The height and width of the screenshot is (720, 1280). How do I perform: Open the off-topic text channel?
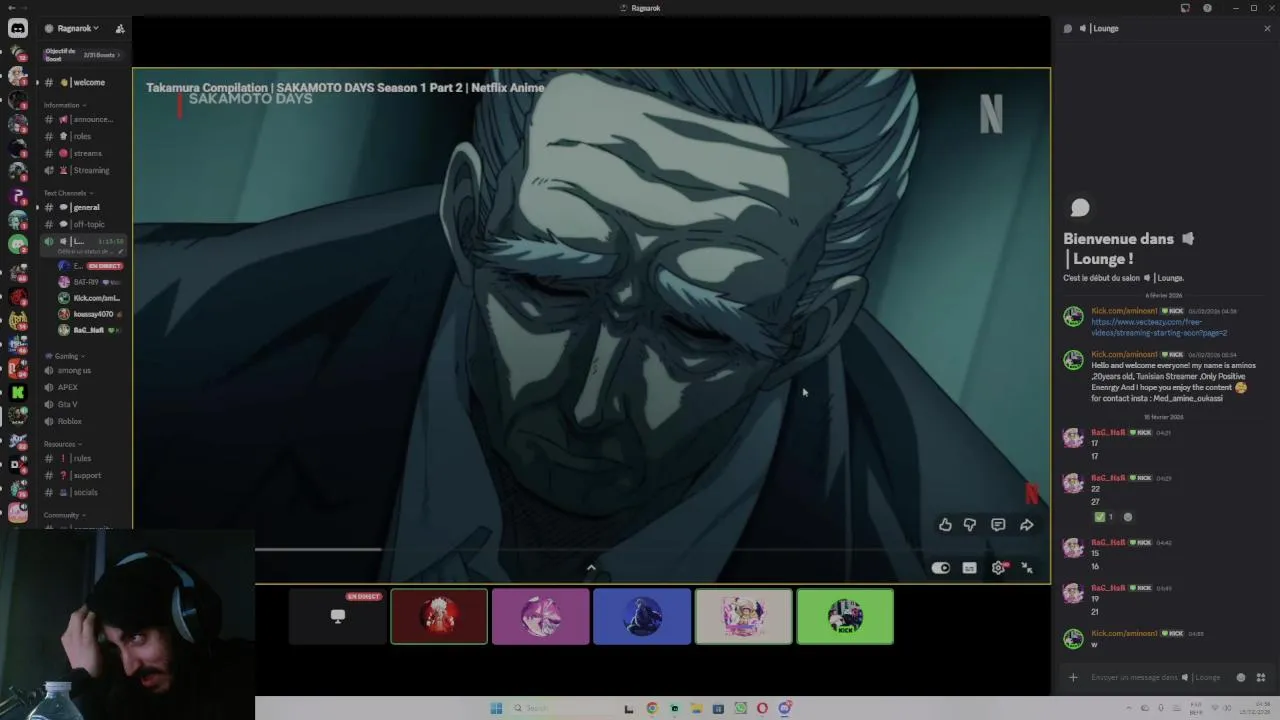(84, 224)
